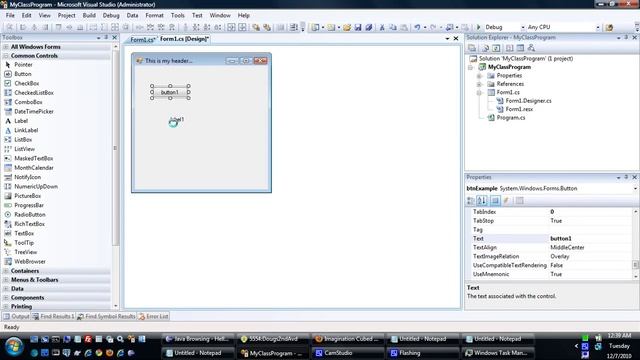Select the Label control in Toolbox
This screenshot has height=360, width=640.
tap(21, 121)
